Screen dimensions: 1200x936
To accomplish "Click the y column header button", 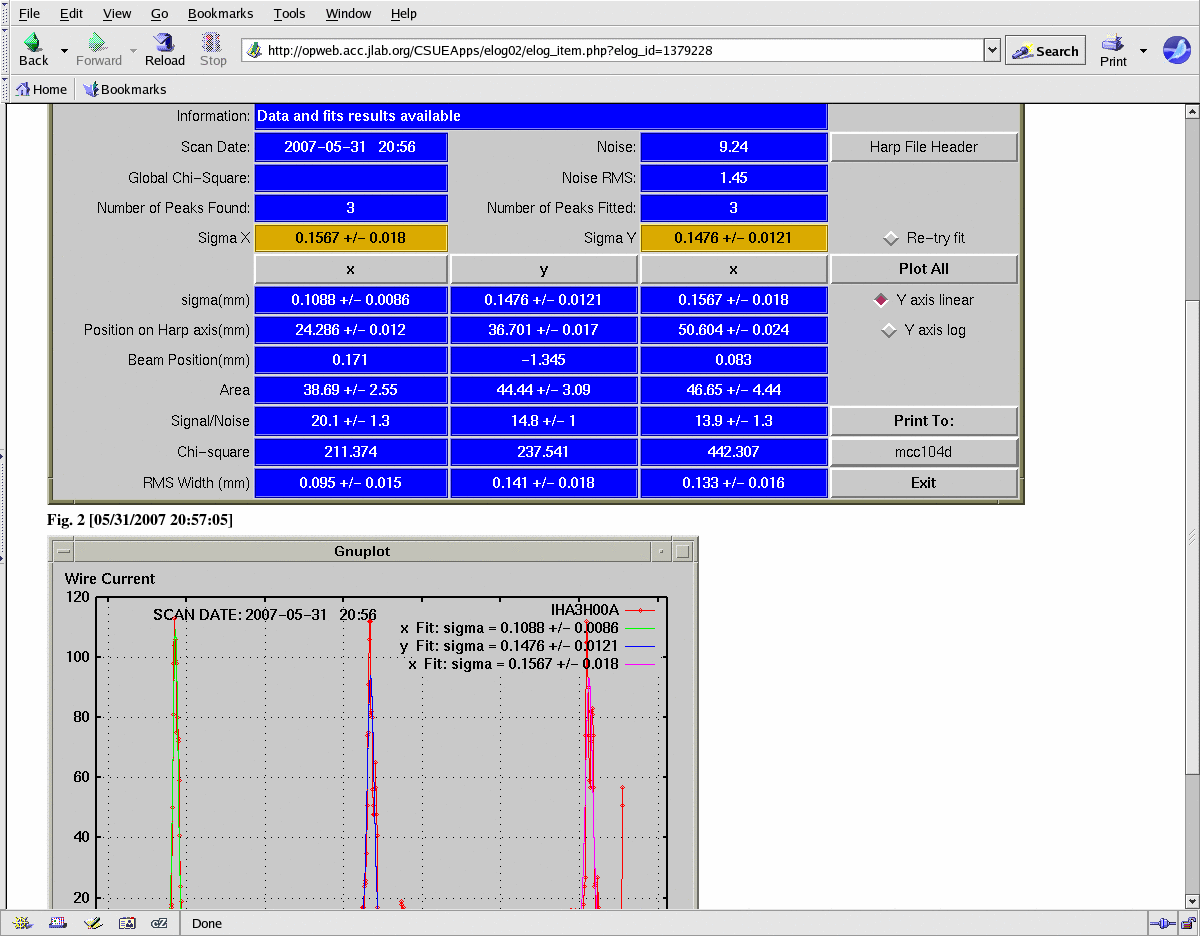I will [x=544, y=269].
